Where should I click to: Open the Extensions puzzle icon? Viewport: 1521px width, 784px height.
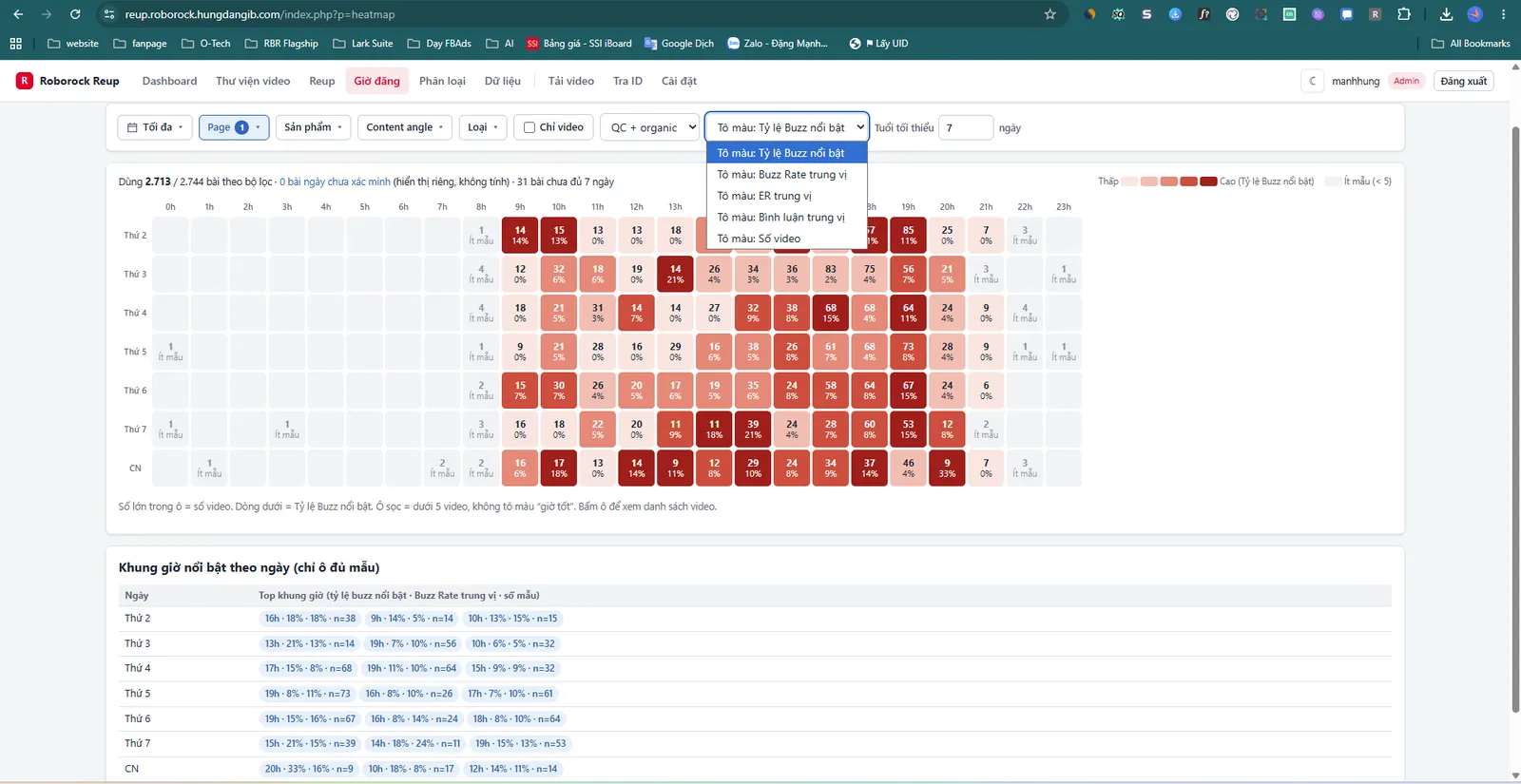[x=1404, y=14]
